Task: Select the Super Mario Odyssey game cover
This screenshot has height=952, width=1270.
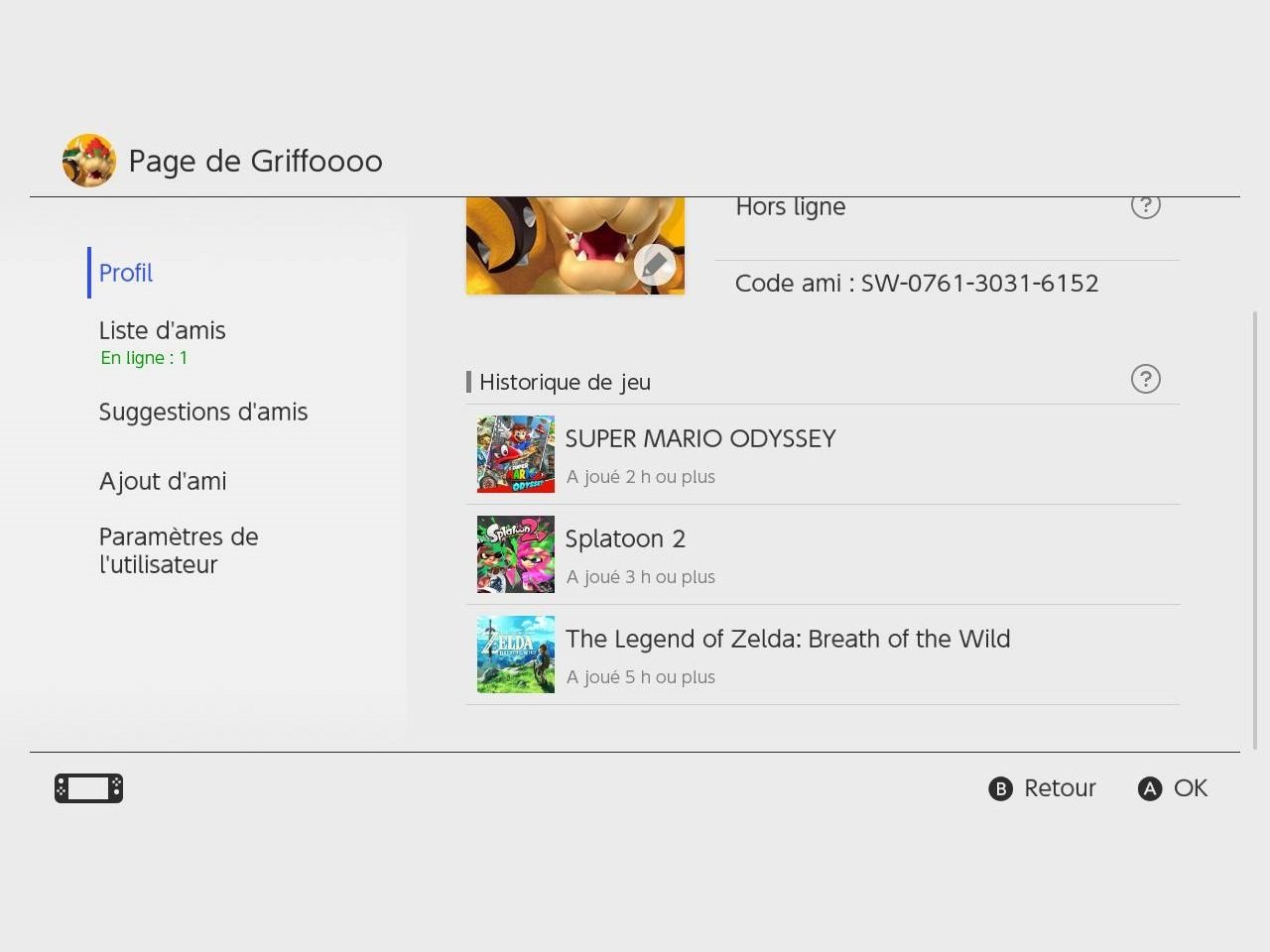Action: (x=516, y=454)
